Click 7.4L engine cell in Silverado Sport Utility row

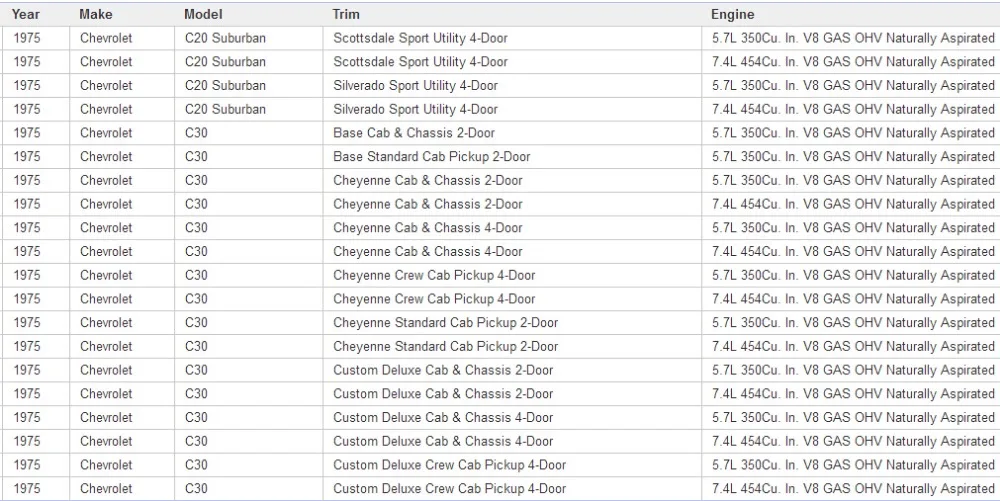pos(853,110)
